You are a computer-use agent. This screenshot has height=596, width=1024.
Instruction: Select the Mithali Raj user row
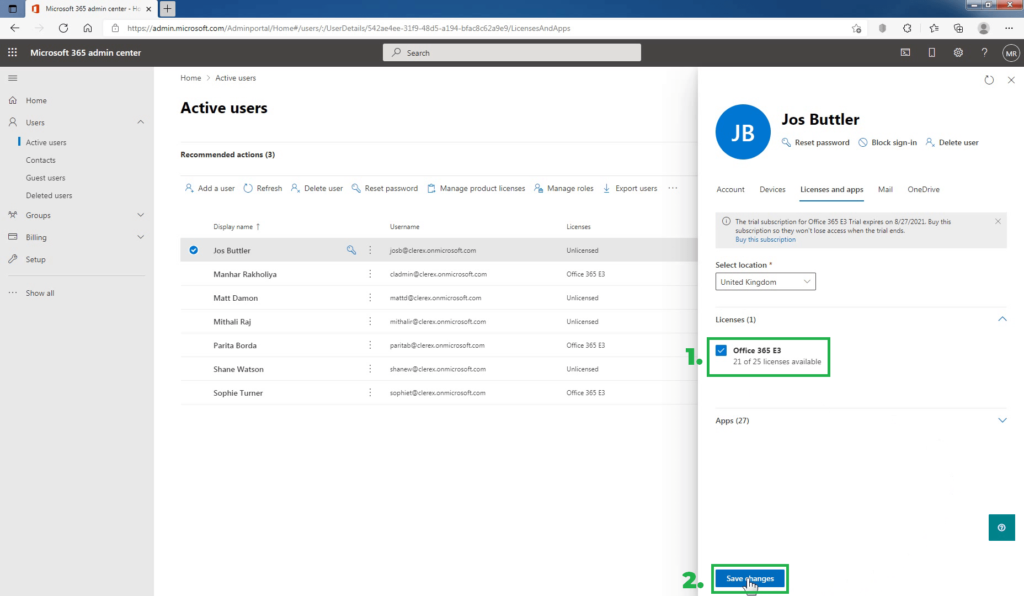439,321
